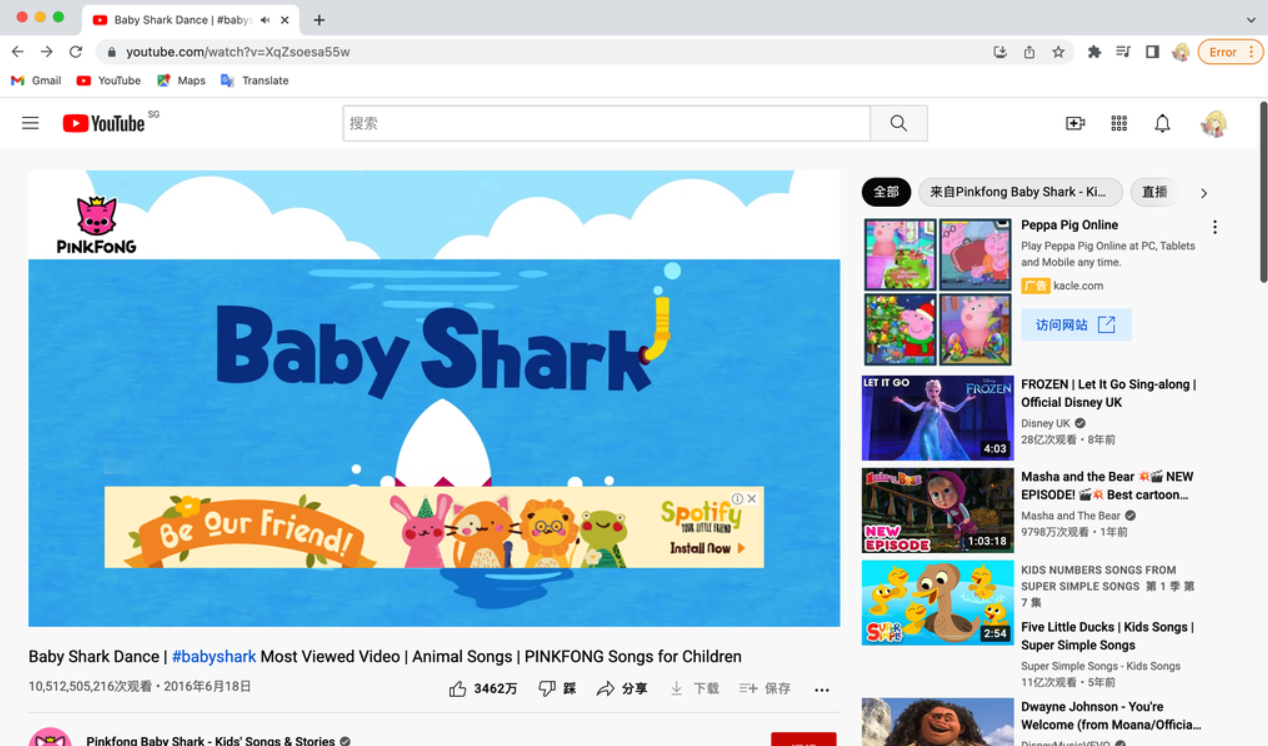The image size is (1268, 746).
Task: Open the Translate bookmark
Action: pyautogui.click(x=255, y=80)
